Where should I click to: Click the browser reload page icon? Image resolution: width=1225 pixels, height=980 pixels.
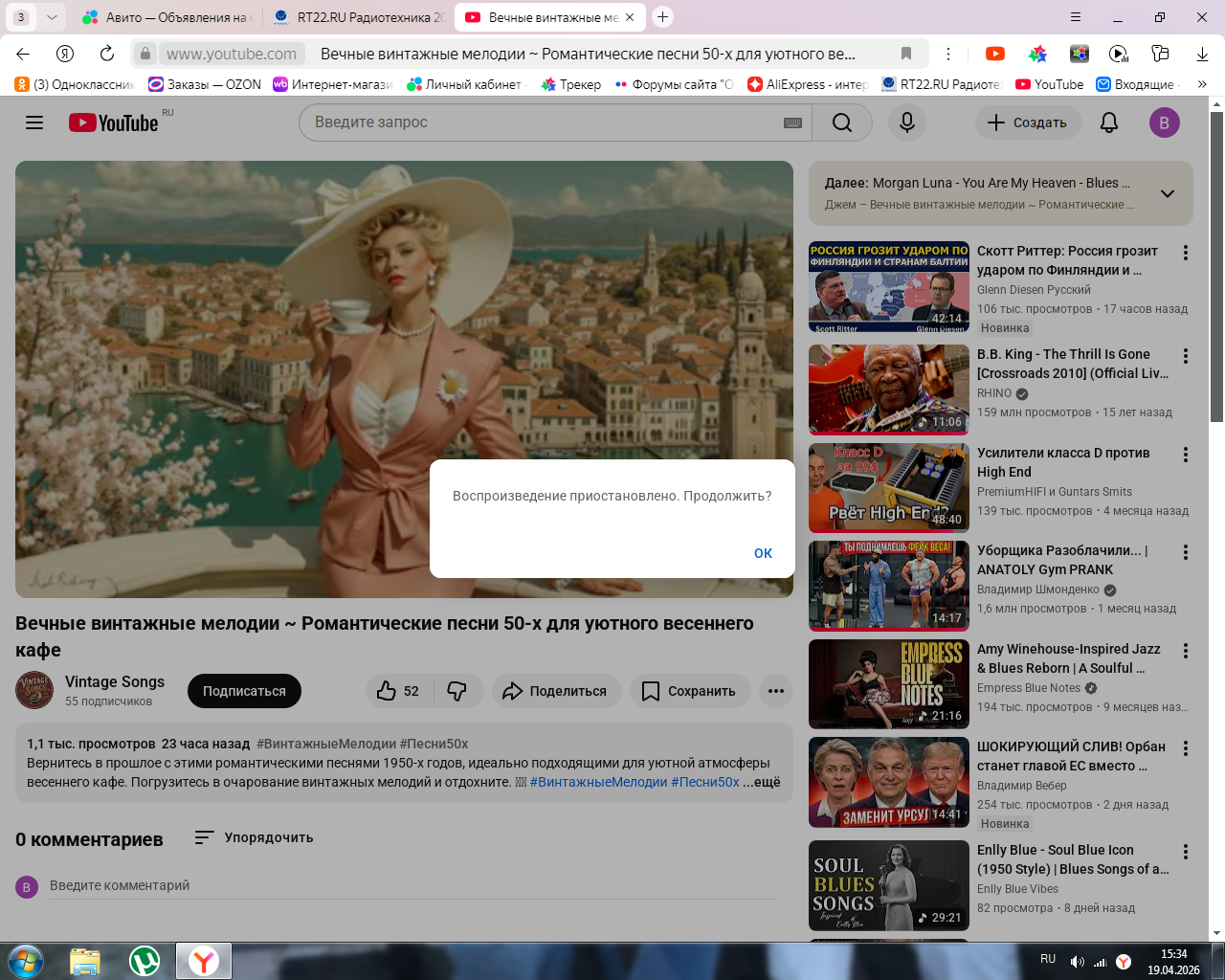click(107, 54)
